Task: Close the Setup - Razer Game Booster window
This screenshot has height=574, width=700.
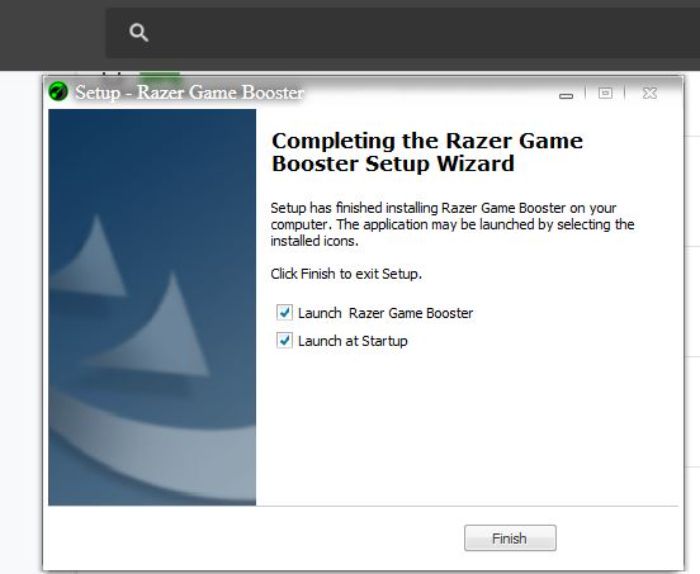Action: point(650,93)
